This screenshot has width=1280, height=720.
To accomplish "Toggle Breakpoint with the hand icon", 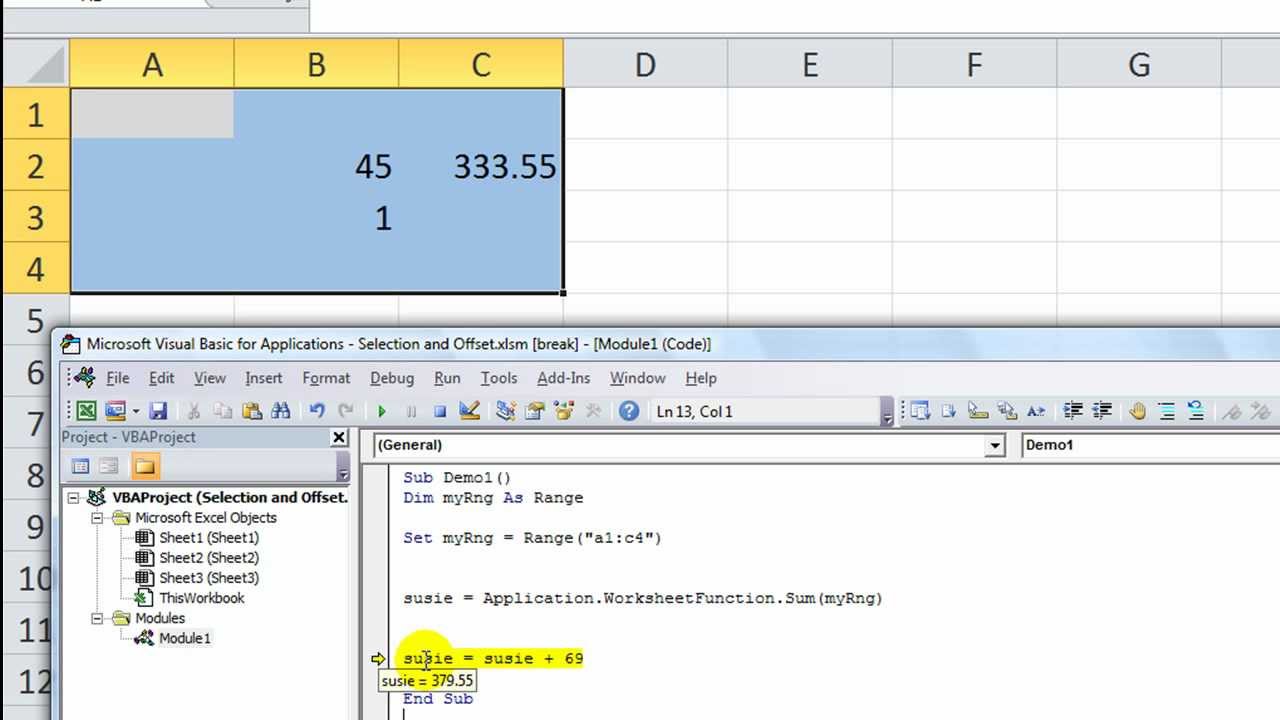I will [1138, 411].
